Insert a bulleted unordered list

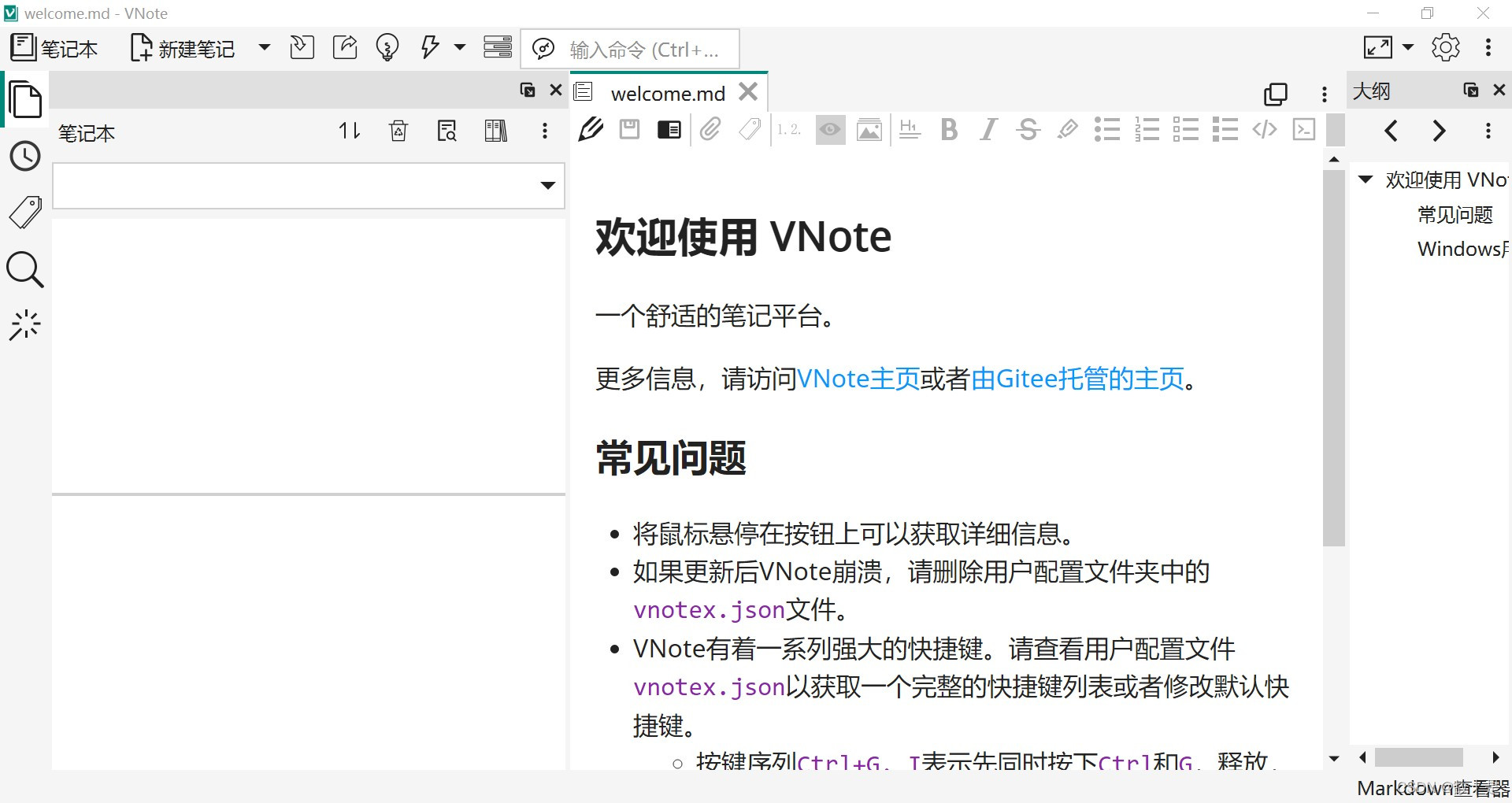click(x=1107, y=129)
